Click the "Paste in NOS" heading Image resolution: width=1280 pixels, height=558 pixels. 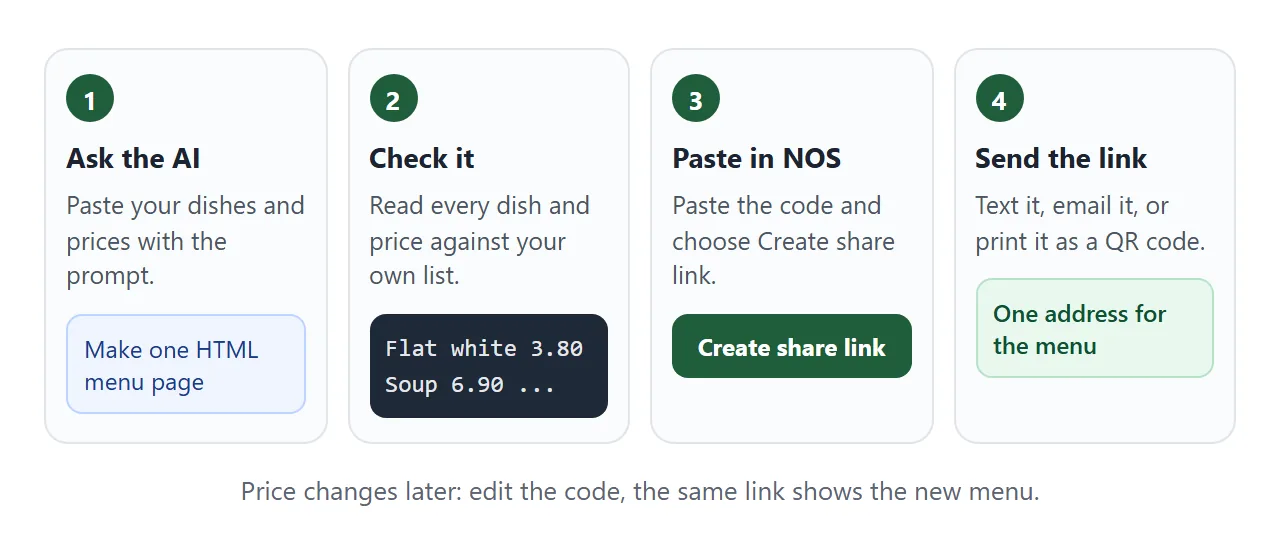click(756, 158)
